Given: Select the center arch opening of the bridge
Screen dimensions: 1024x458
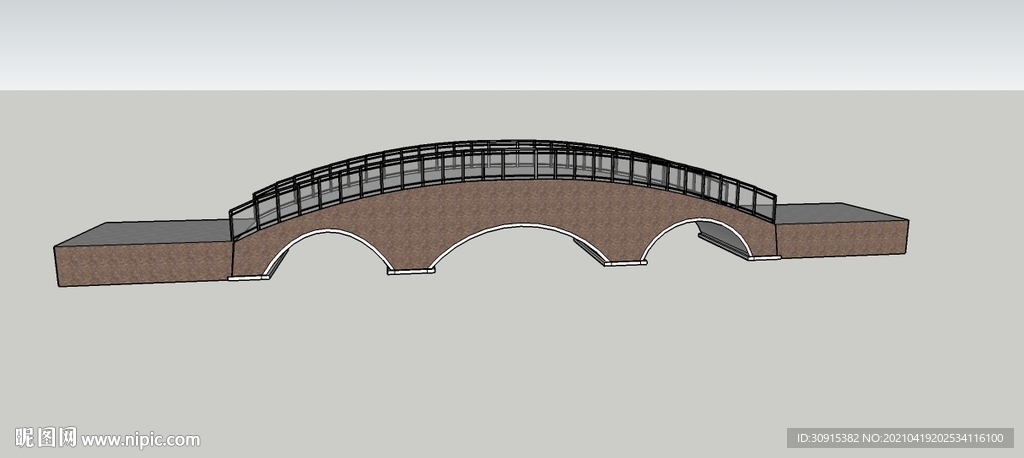Looking at the screenshot, I should coord(519,249).
